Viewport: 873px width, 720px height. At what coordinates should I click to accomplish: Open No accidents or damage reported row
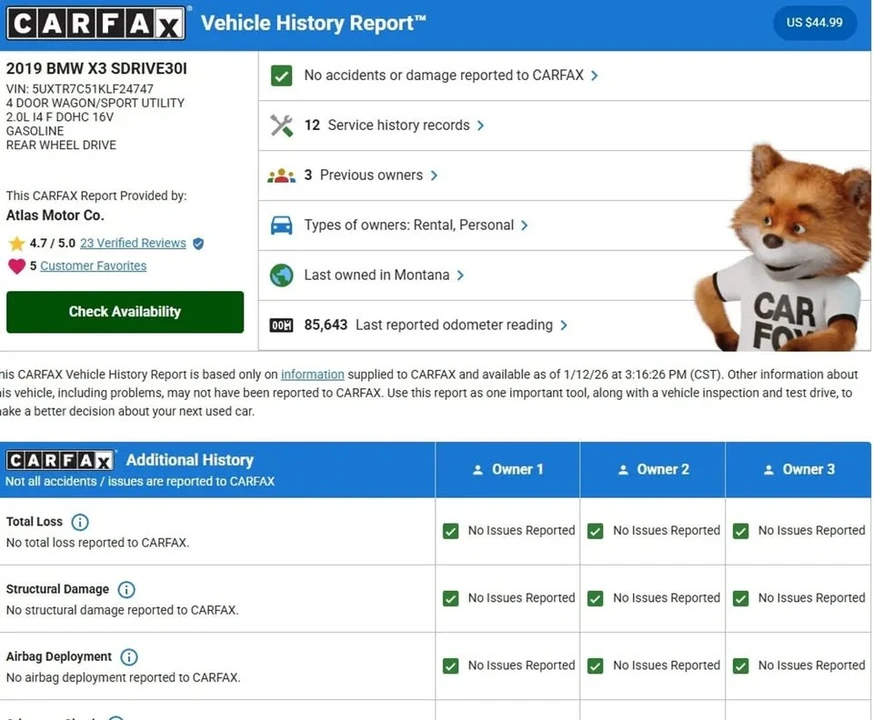point(565,75)
